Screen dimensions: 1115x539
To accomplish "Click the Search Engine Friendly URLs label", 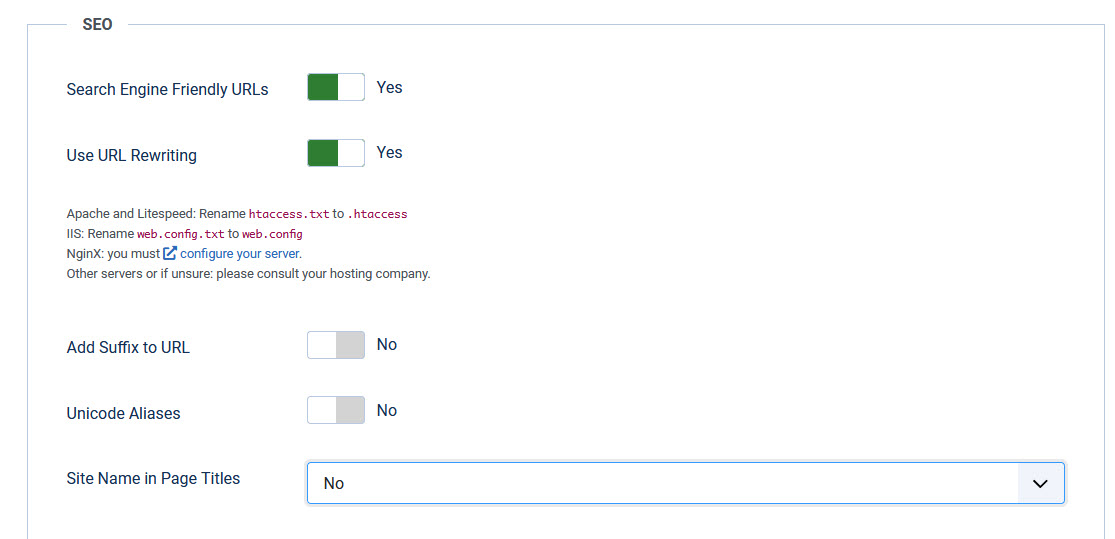I will pos(167,89).
